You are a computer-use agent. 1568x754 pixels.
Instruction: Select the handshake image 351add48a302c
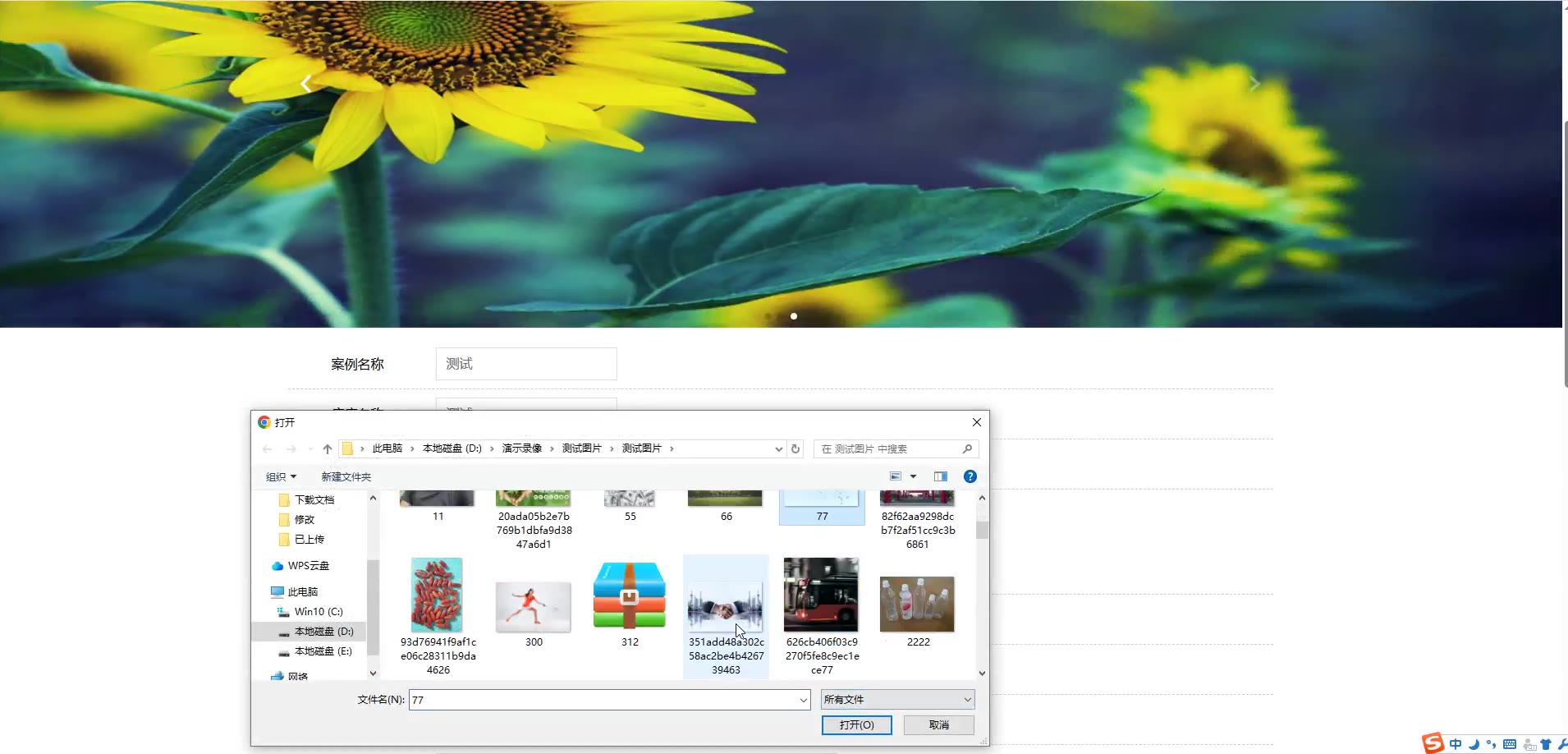pos(726,606)
